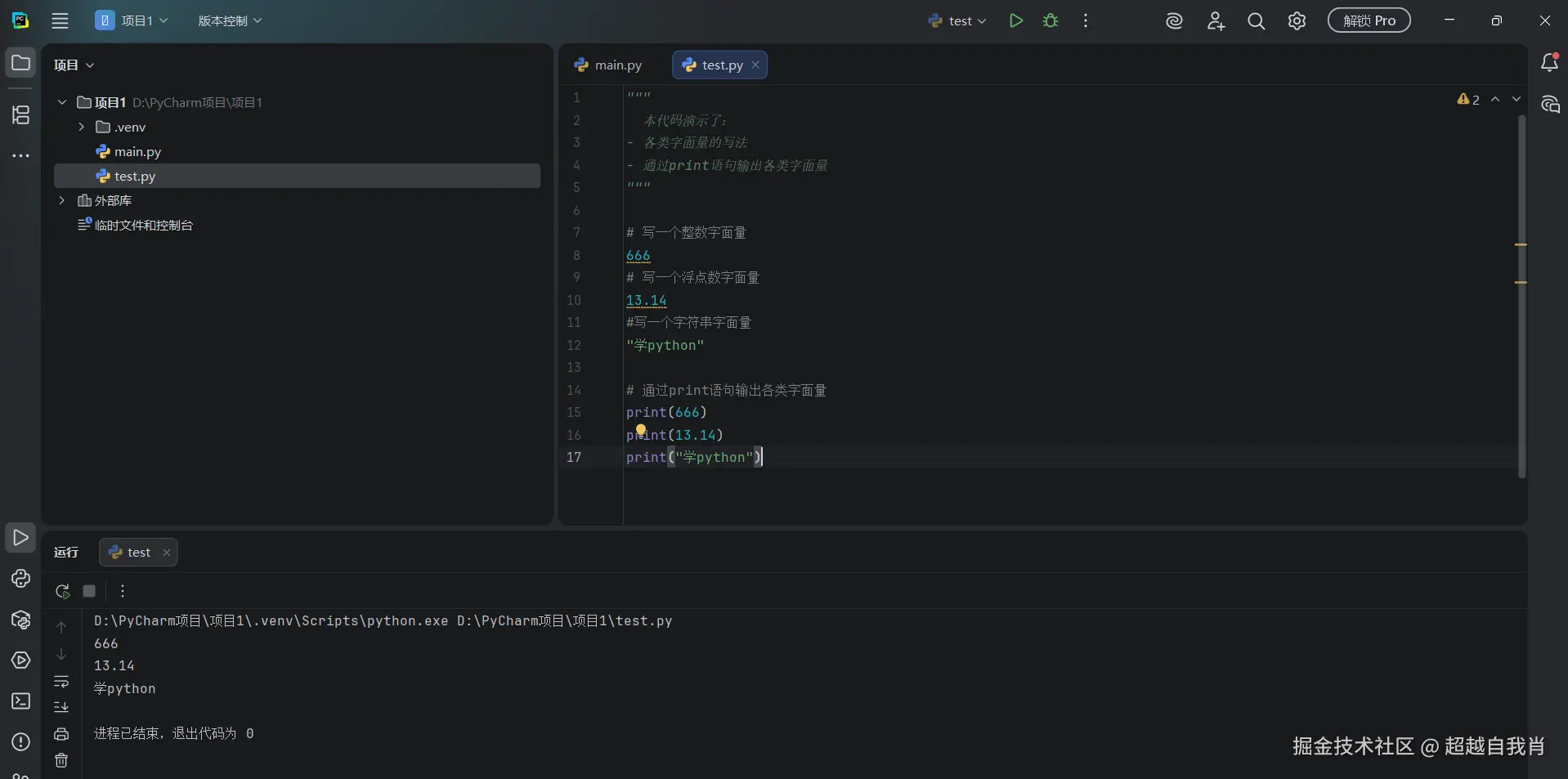Jump down the stack trace arrow
The width and height of the screenshot is (1568, 779).
point(61,654)
